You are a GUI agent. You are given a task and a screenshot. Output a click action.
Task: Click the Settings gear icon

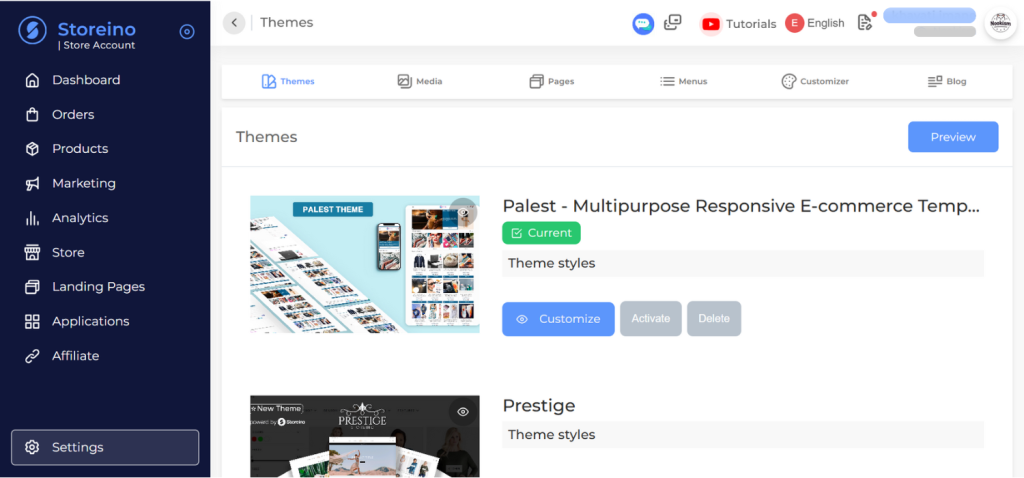tap(32, 447)
